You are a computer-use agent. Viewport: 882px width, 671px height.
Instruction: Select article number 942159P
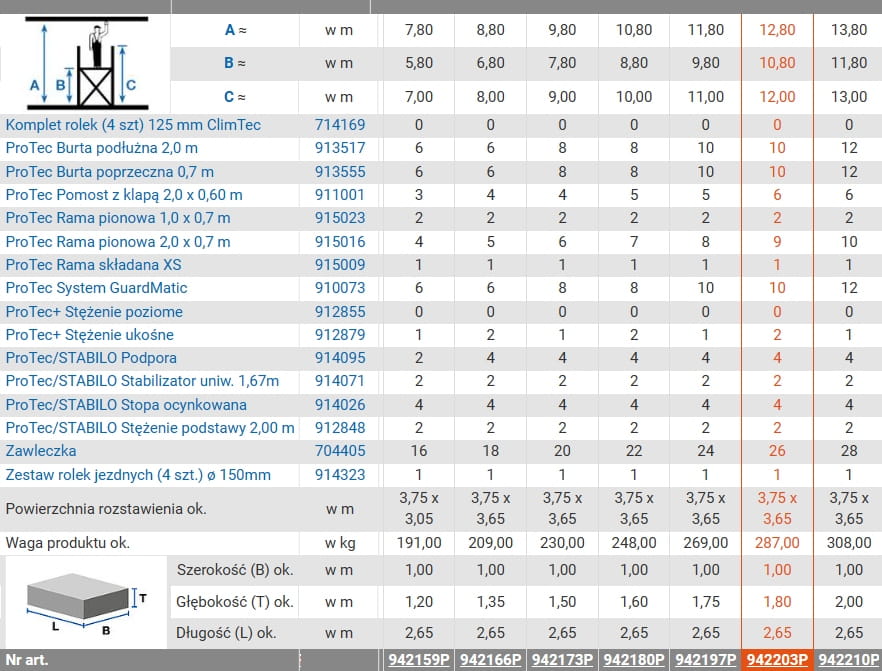point(418,660)
